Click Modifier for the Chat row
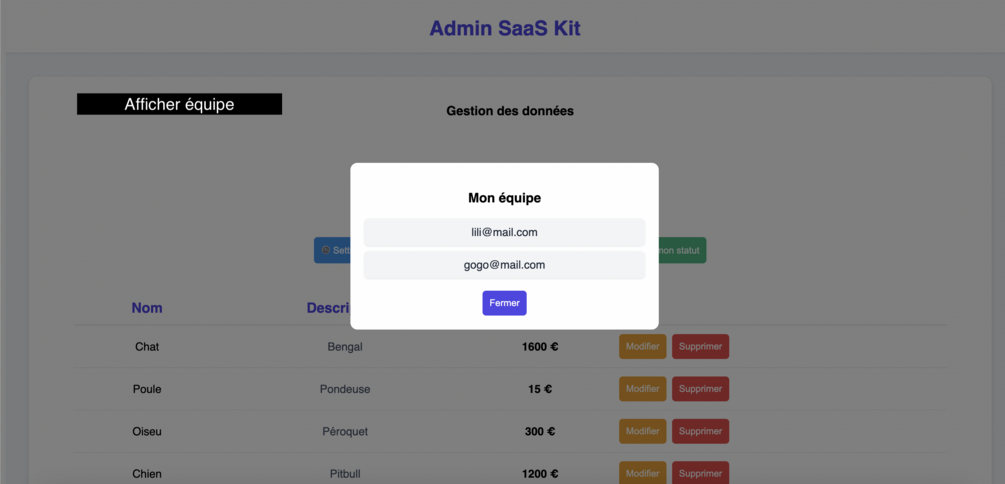1005x484 pixels. [x=642, y=346]
